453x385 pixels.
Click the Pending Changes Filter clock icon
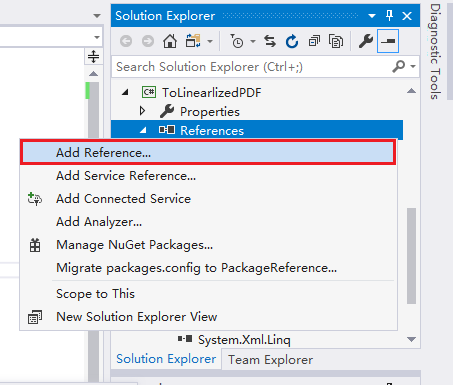click(x=237, y=41)
